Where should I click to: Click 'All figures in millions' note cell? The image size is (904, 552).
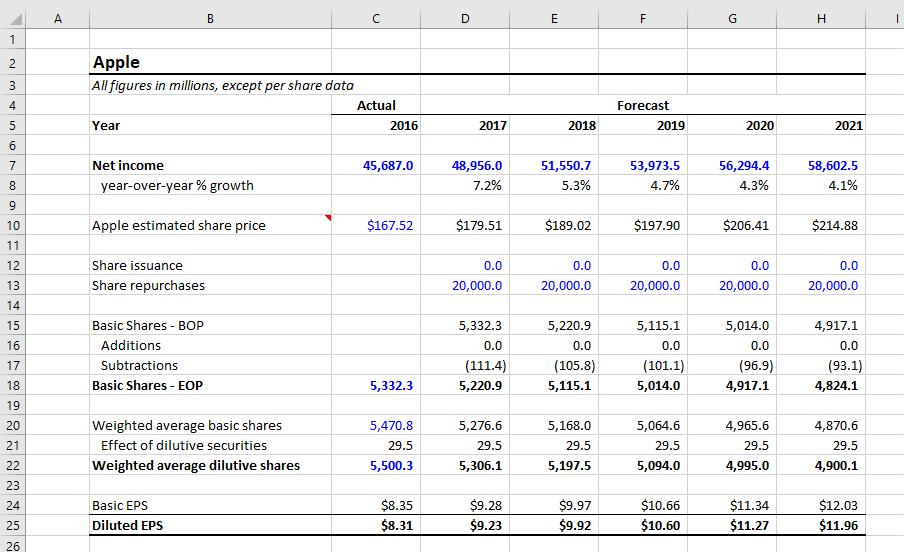[x=223, y=85]
